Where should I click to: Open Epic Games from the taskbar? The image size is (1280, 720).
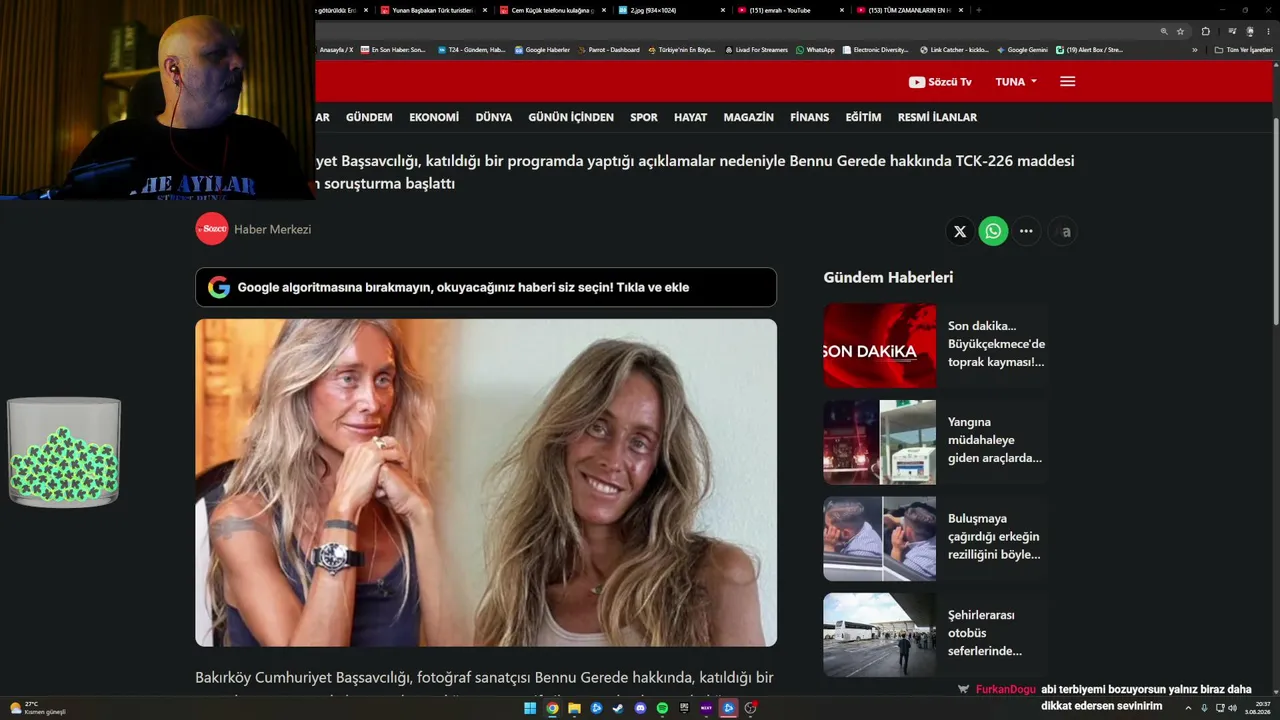click(x=684, y=708)
